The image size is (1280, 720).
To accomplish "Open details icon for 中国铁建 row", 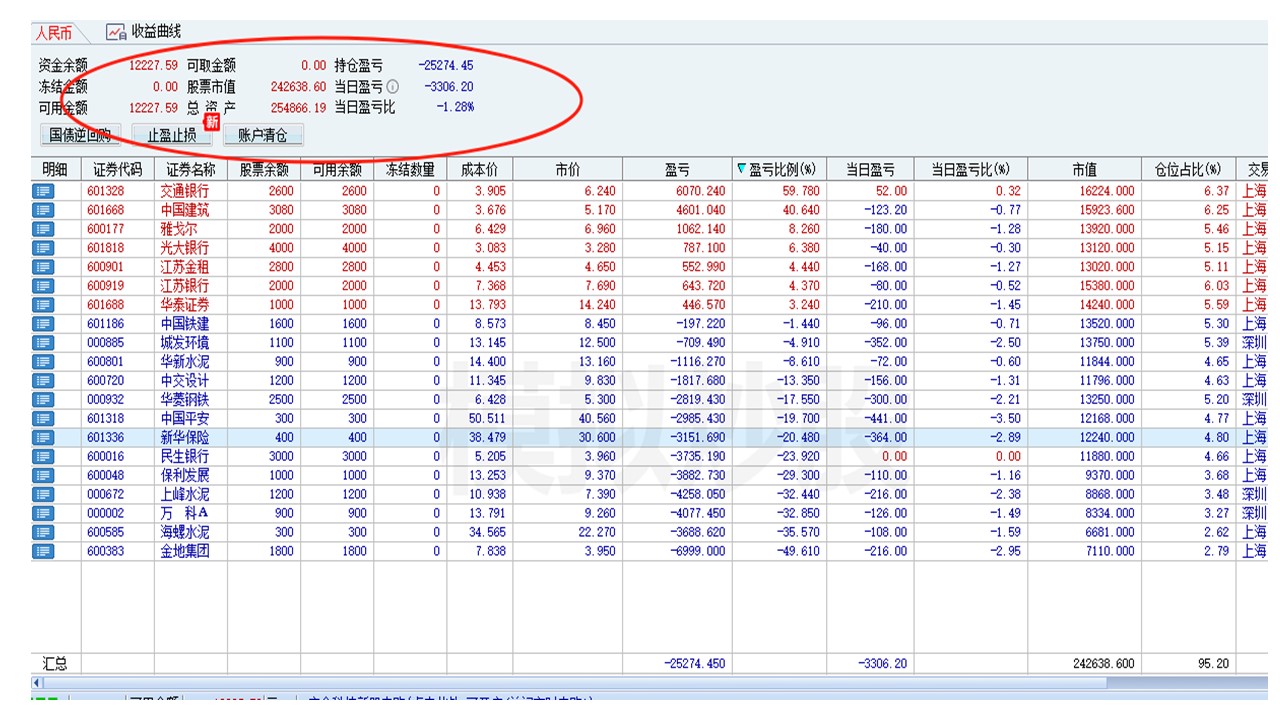I will click(x=43, y=324).
